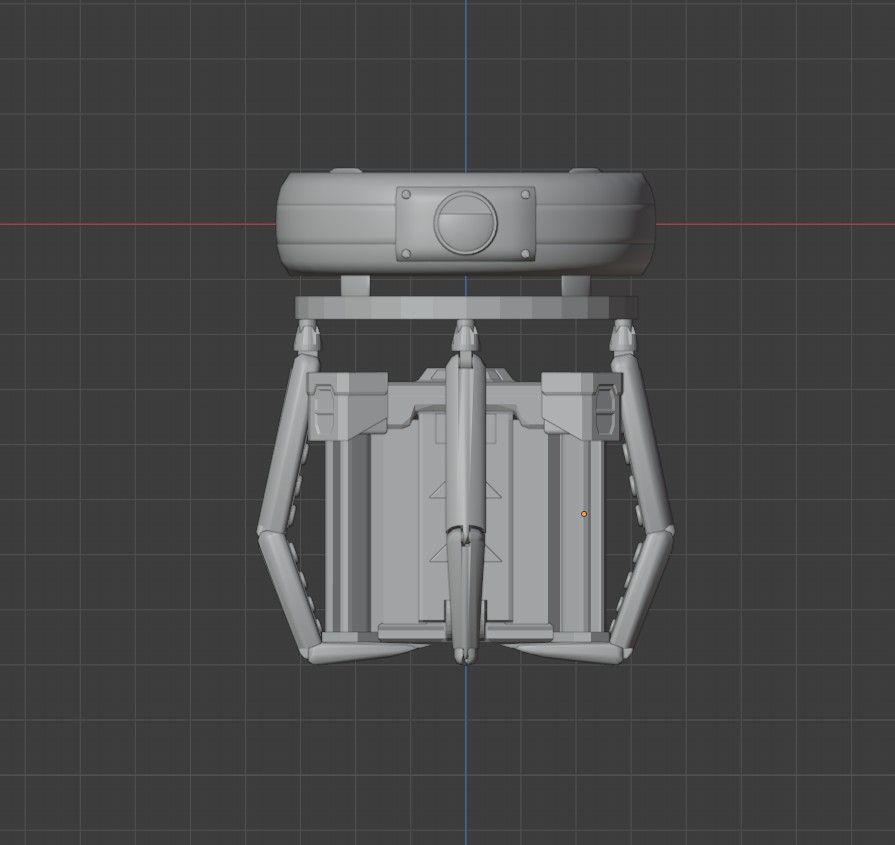
Task: Click the top-left screw on the plate
Action: pyautogui.click(x=406, y=195)
